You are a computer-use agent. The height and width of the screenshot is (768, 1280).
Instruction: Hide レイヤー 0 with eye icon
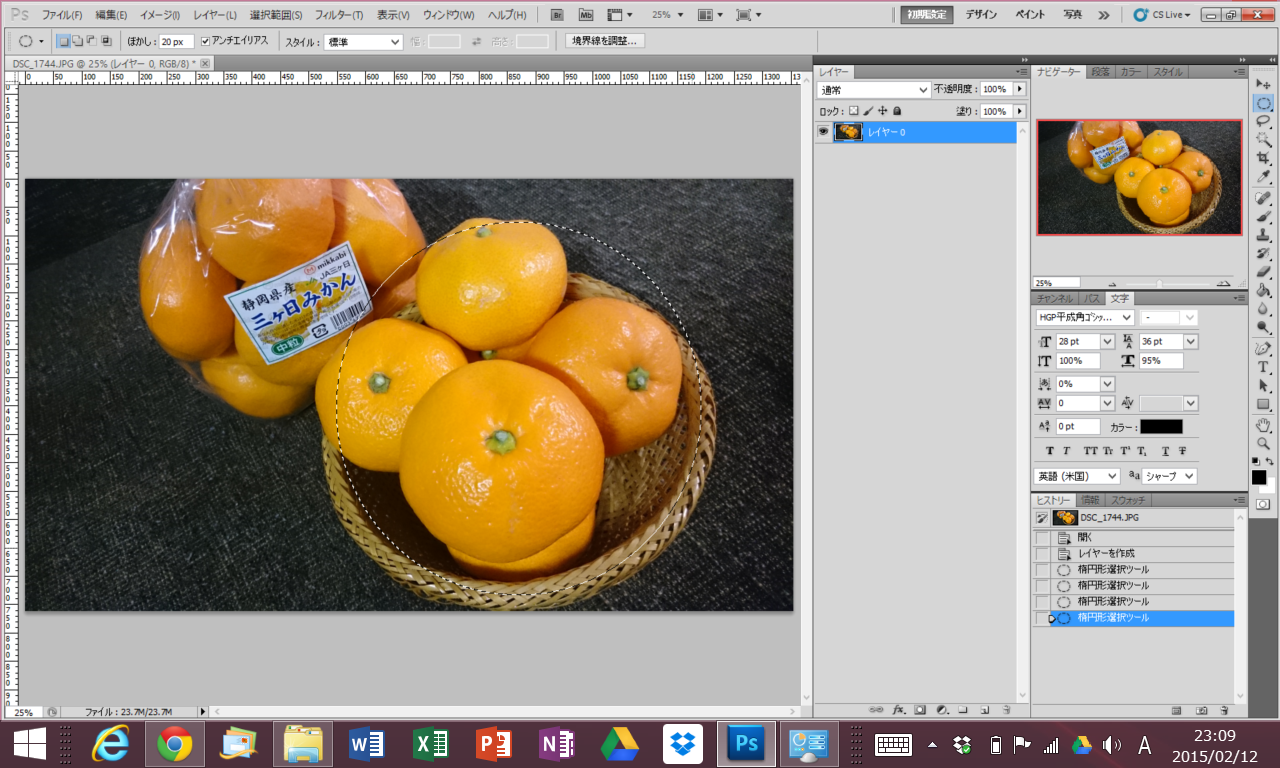823,132
